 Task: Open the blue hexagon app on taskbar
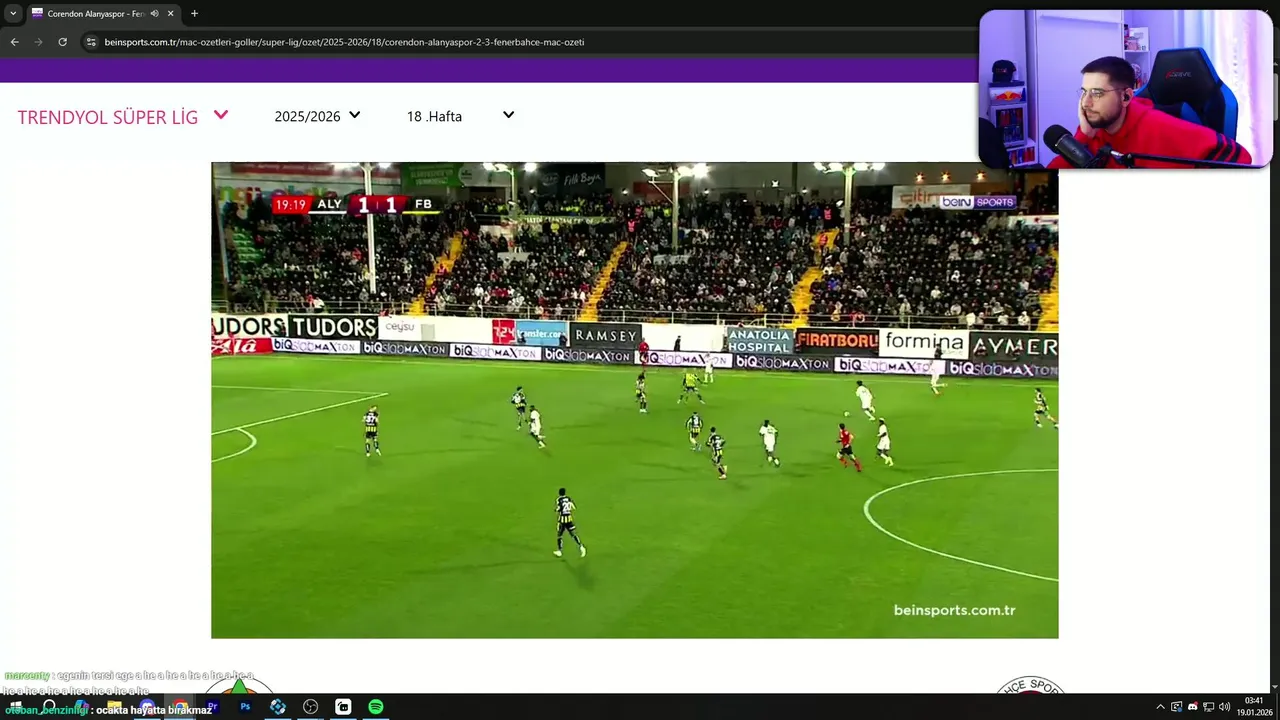click(278, 706)
